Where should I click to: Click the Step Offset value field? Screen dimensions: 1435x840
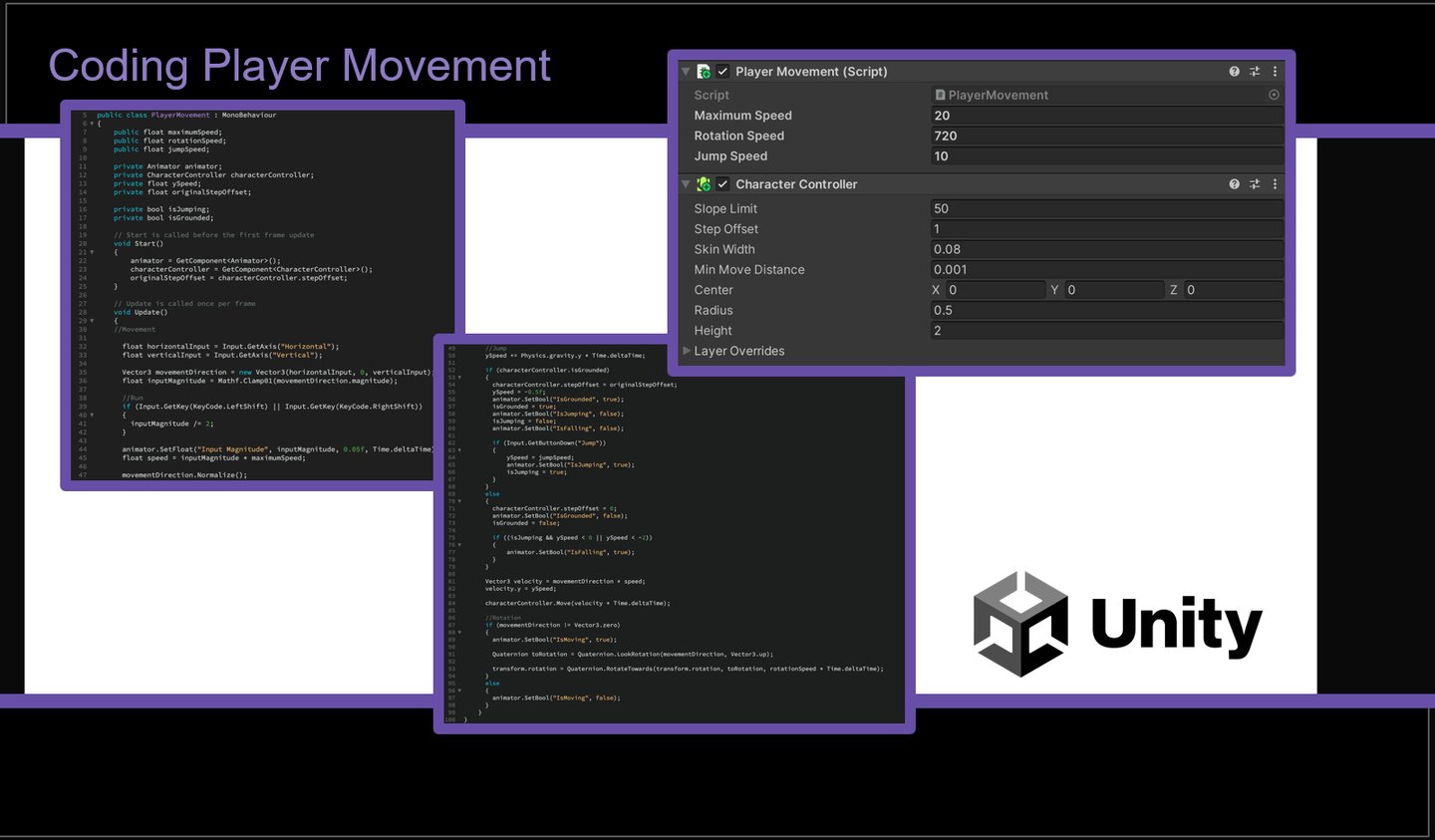1106,229
